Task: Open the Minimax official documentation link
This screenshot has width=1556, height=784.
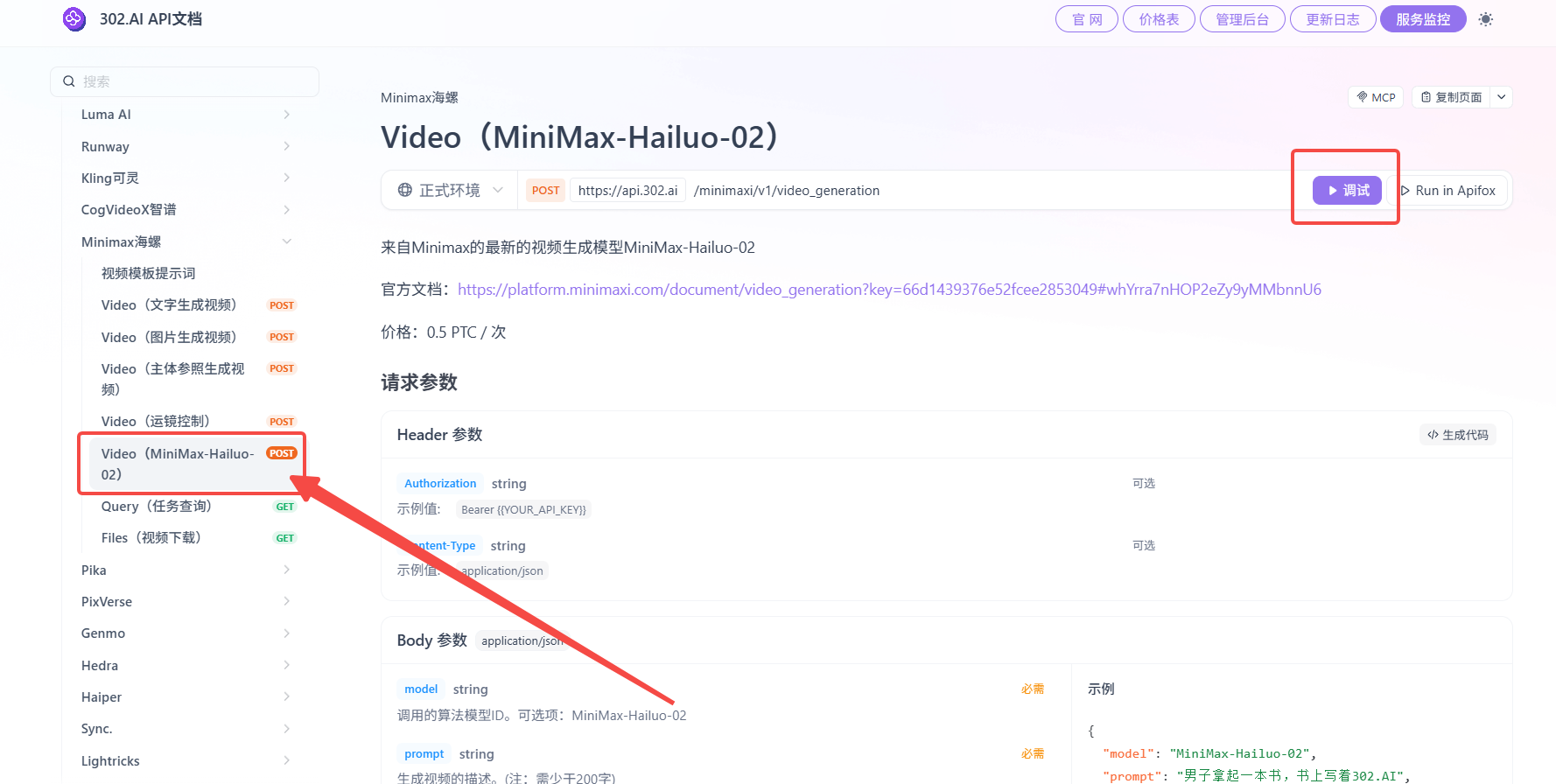Action: pyautogui.click(x=889, y=290)
